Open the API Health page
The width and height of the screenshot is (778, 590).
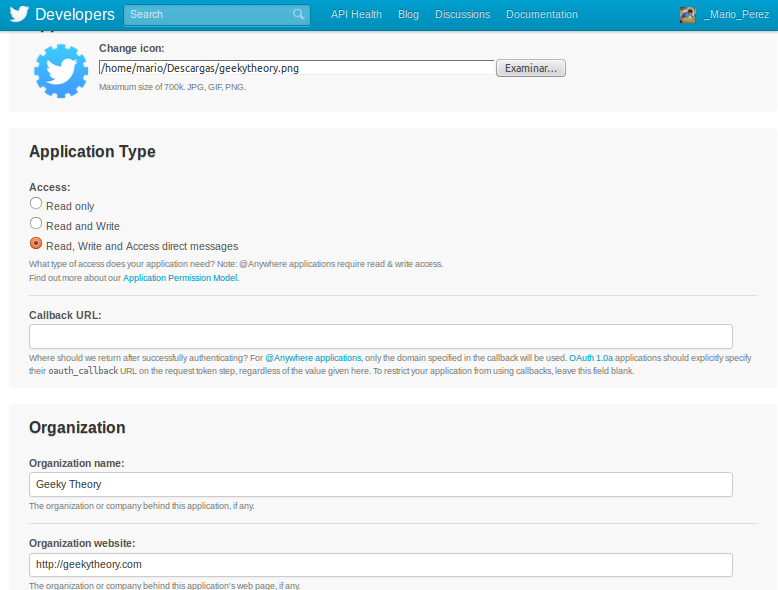(356, 14)
